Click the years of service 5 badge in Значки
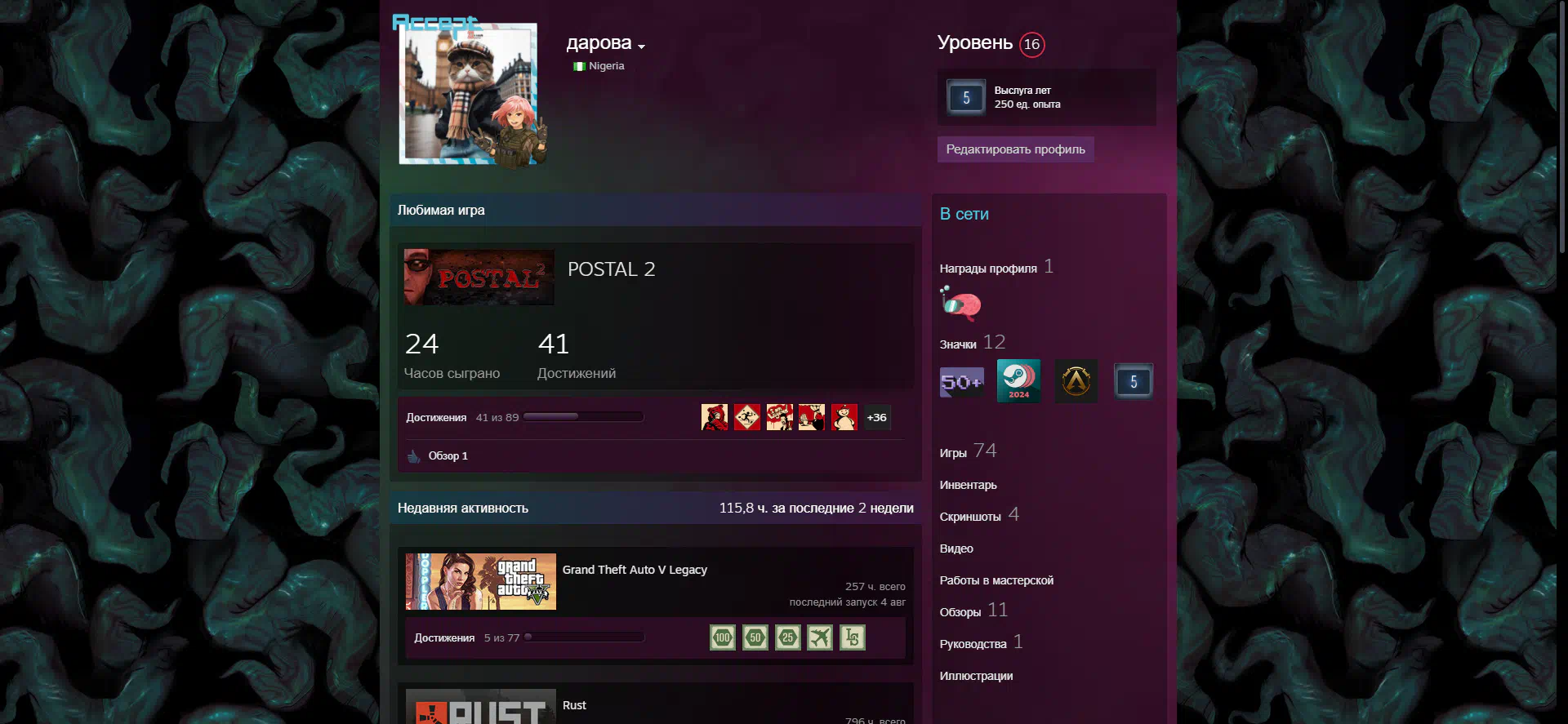 1134,381
